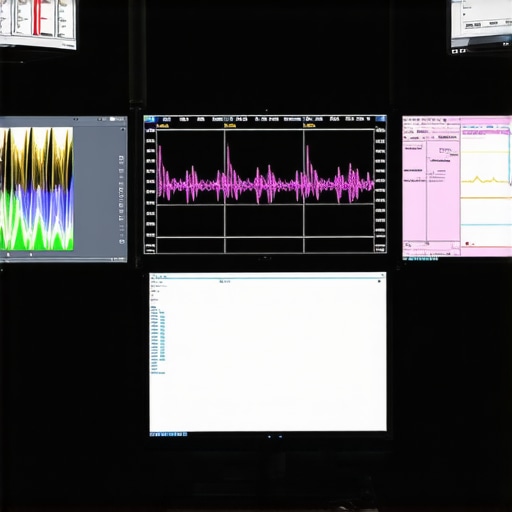Screen dimensions: 512x512
Task: Click the small dark icon at white window's top right
Action: tap(379, 282)
